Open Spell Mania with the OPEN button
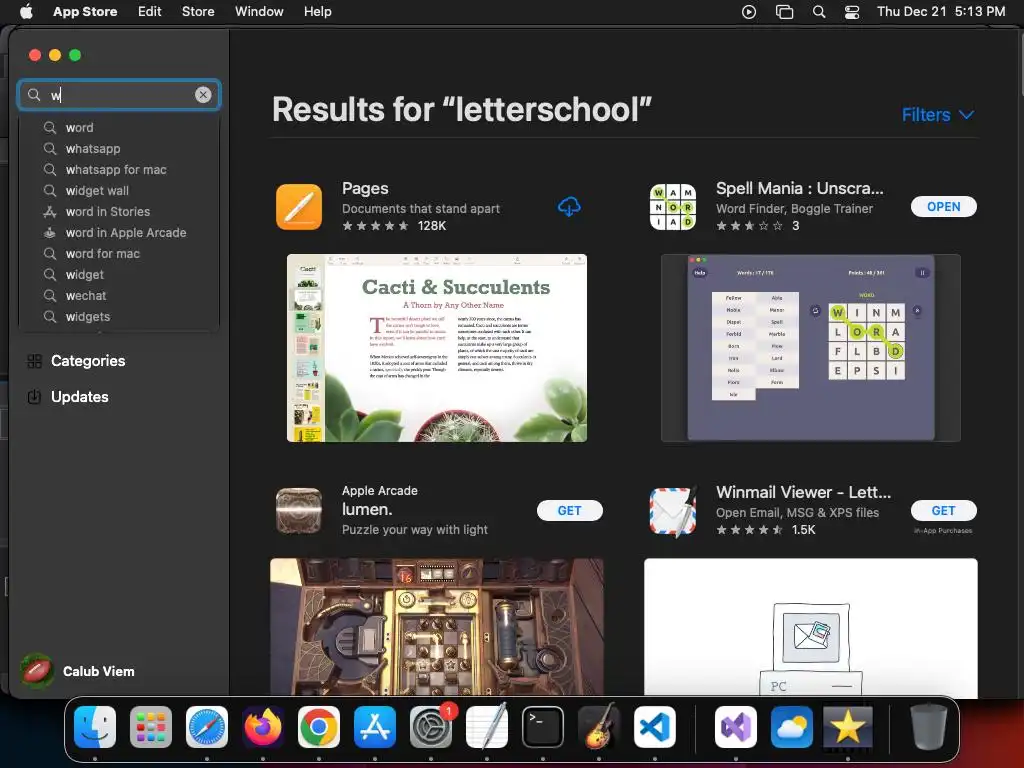1024x768 pixels. (944, 206)
